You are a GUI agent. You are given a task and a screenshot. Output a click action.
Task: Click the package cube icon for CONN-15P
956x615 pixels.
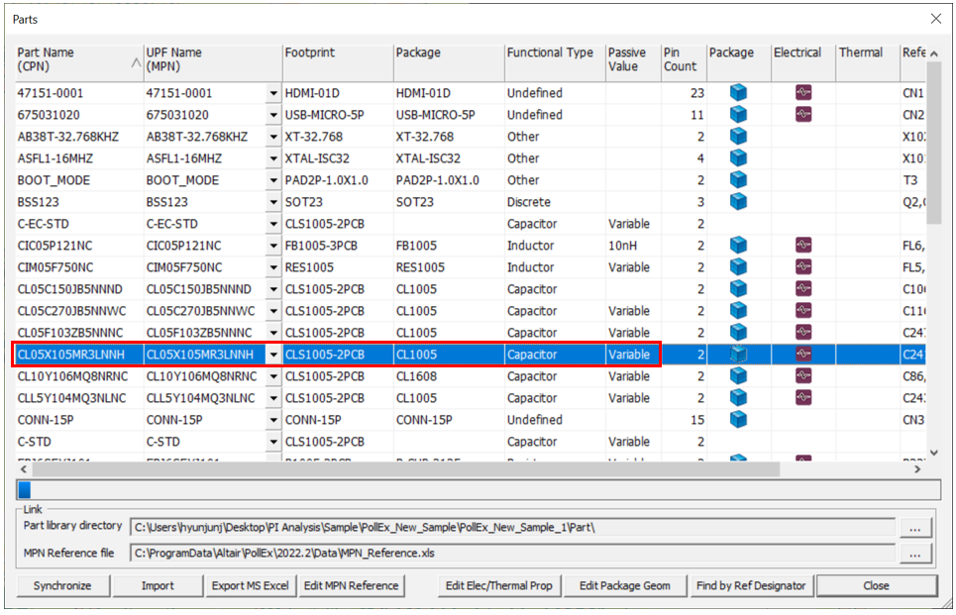pos(738,420)
